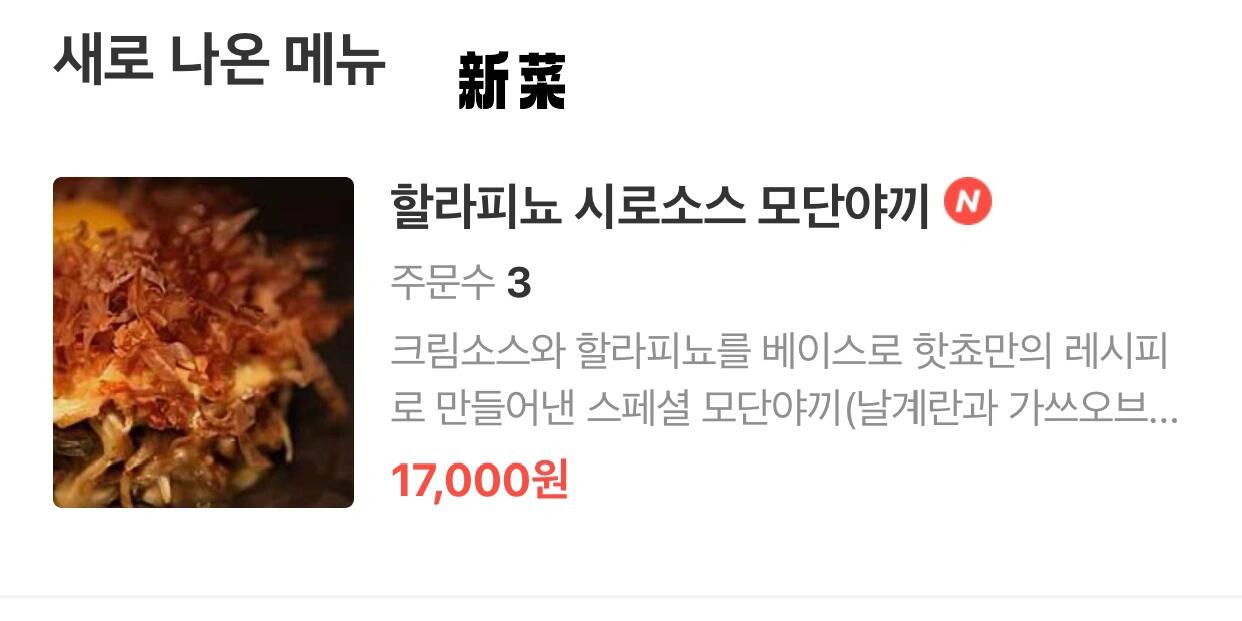1242x621 pixels.
Task: Select the 할라피뇨 시로소스 모단야끼 menu title
Action: click(x=661, y=205)
